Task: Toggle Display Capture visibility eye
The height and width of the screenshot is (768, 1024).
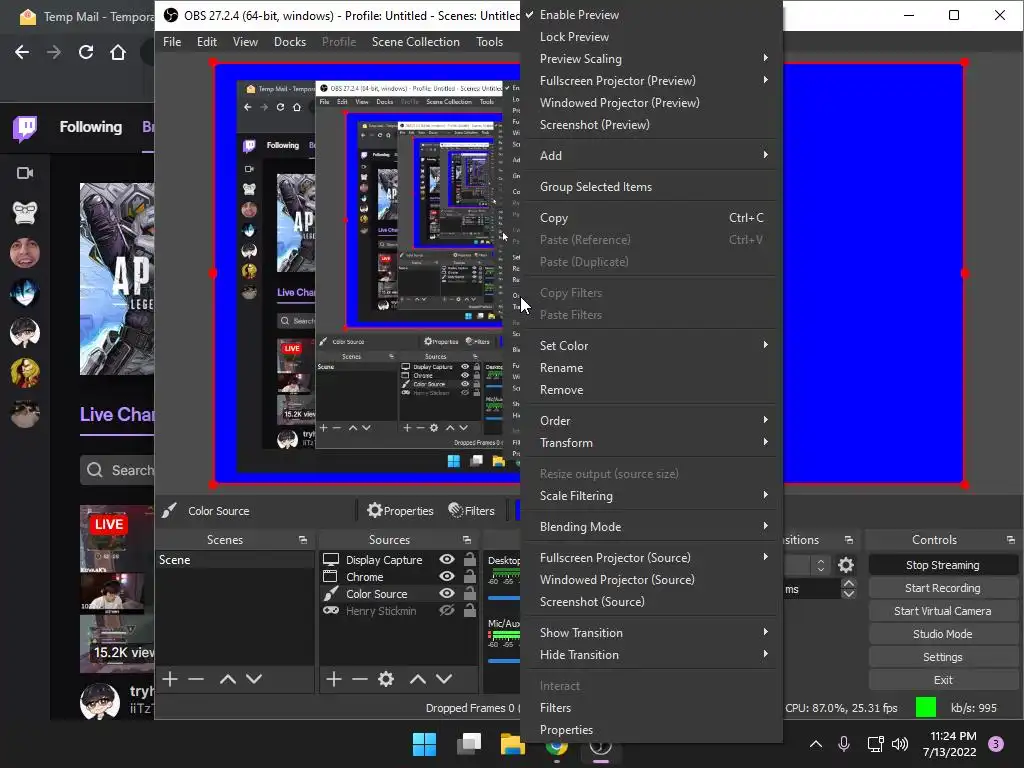Action: pyautogui.click(x=447, y=560)
